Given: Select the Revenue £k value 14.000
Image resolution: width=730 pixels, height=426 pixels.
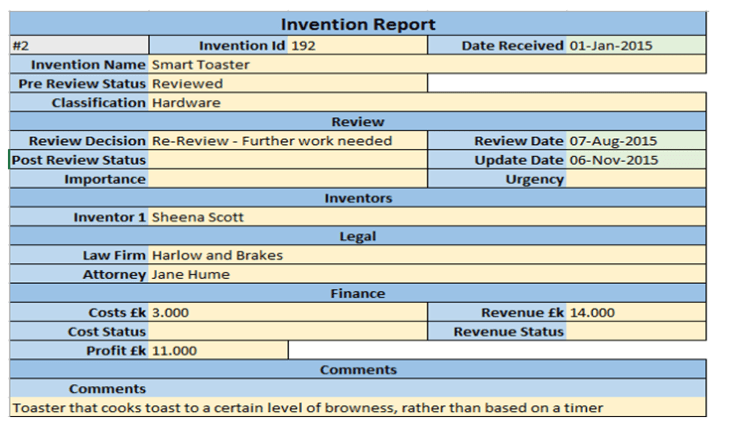Looking at the screenshot, I should click(x=636, y=312).
